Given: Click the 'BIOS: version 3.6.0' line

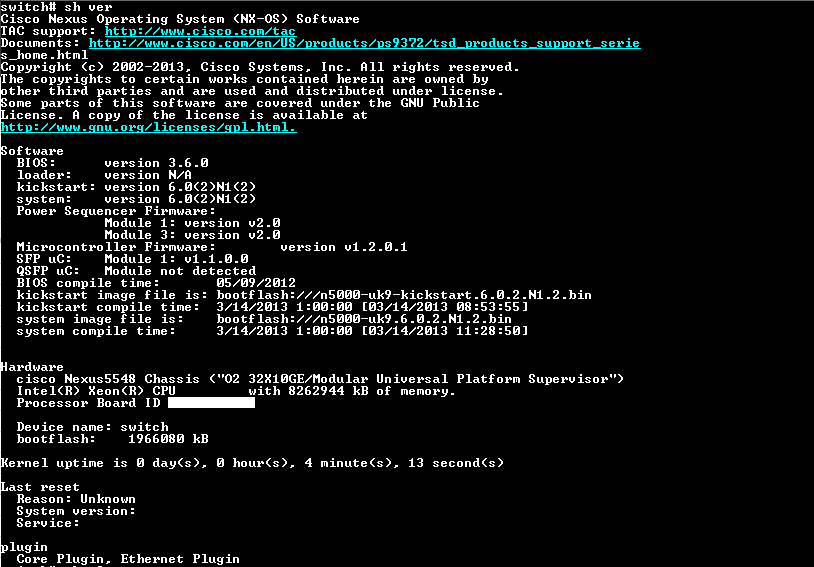Looking at the screenshot, I should [x=112, y=163].
